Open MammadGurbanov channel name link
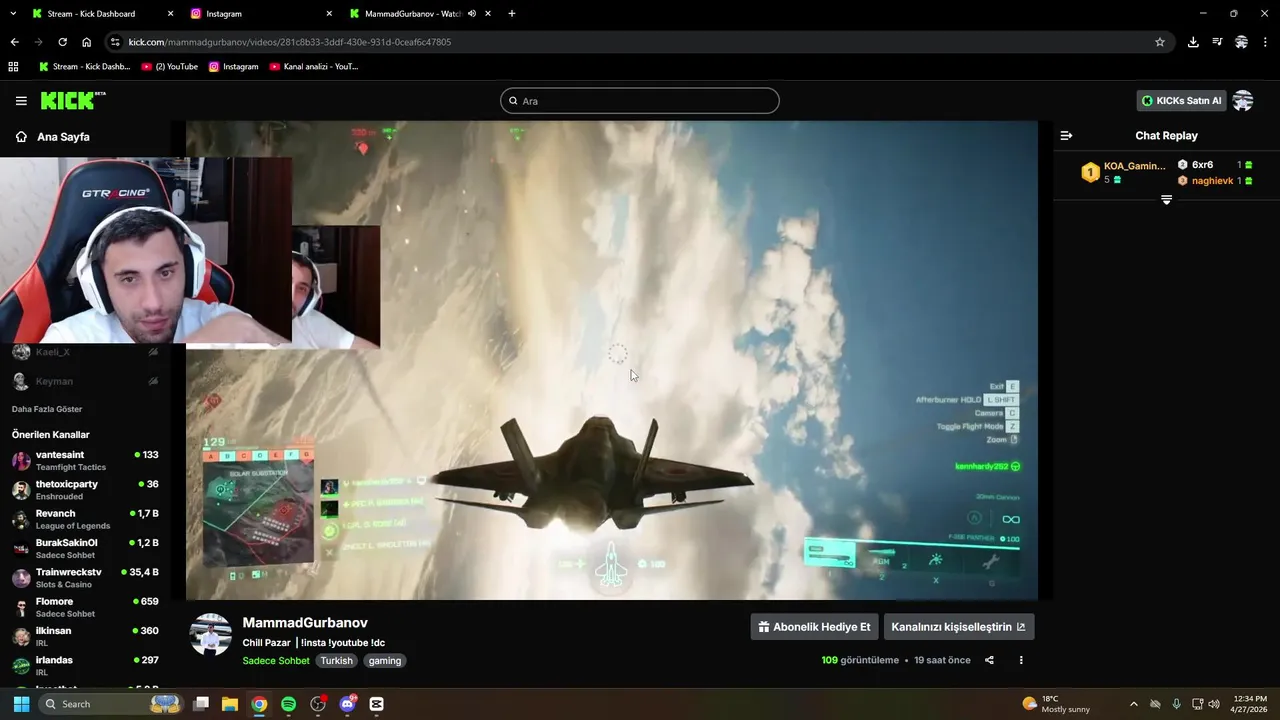The image size is (1280, 720). point(305,623)
